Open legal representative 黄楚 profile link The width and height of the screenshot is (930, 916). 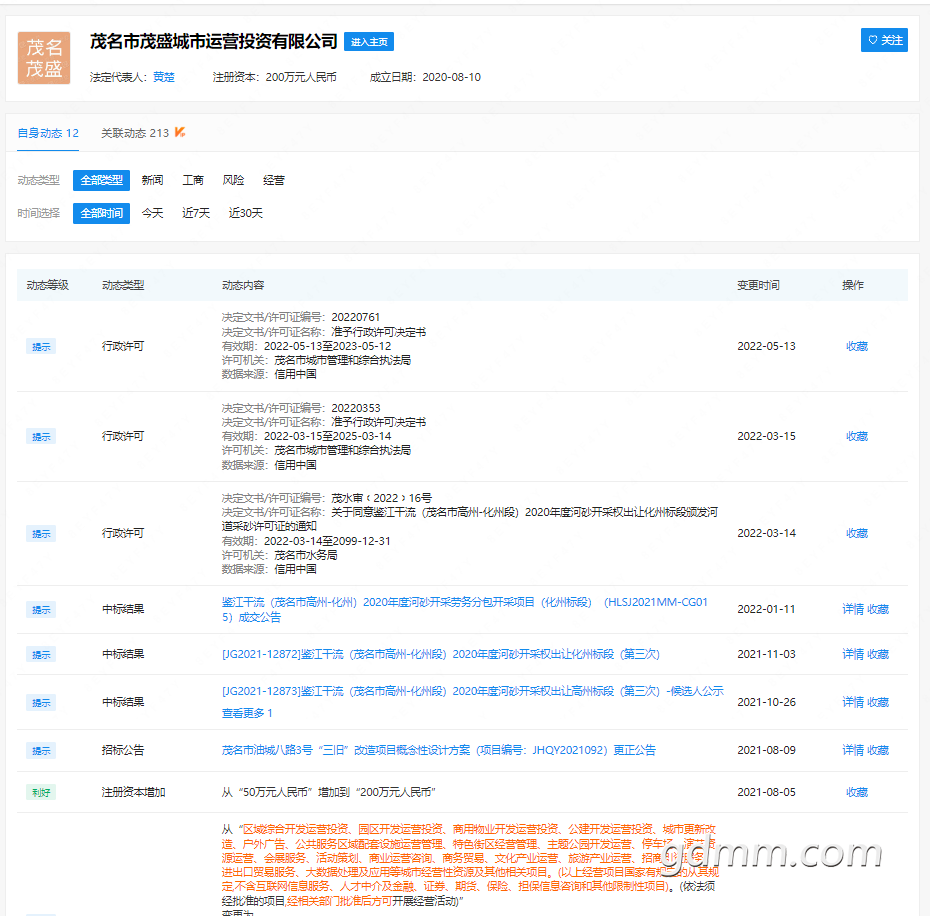(164, 77)
